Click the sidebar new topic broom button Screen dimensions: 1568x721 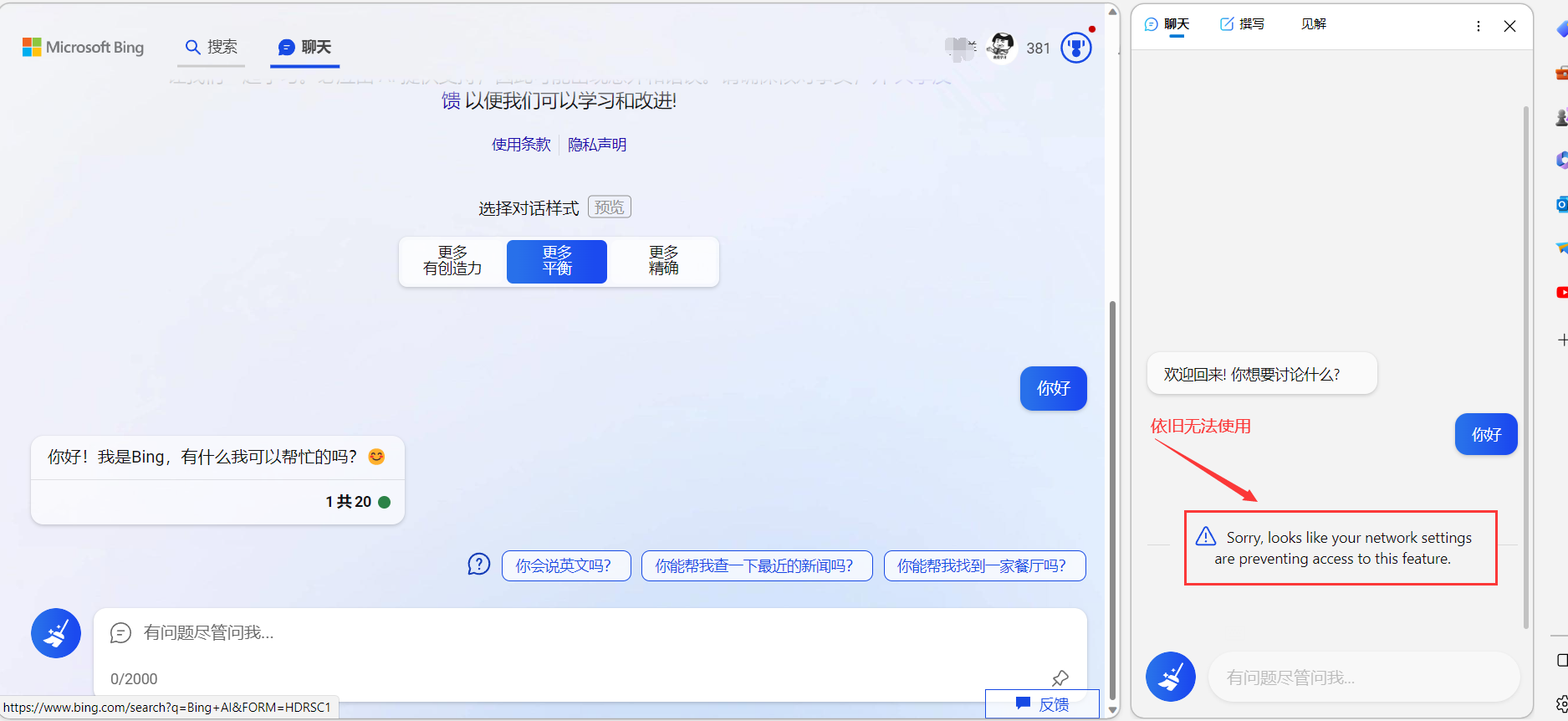(1171, 677)
